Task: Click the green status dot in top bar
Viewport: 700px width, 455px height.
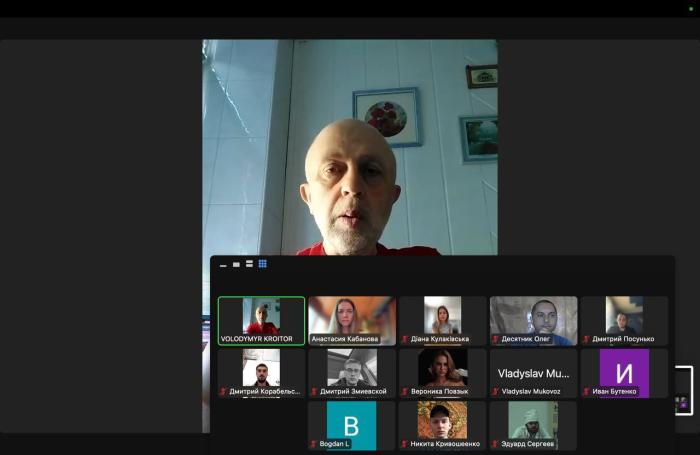Action: (690, 8)
